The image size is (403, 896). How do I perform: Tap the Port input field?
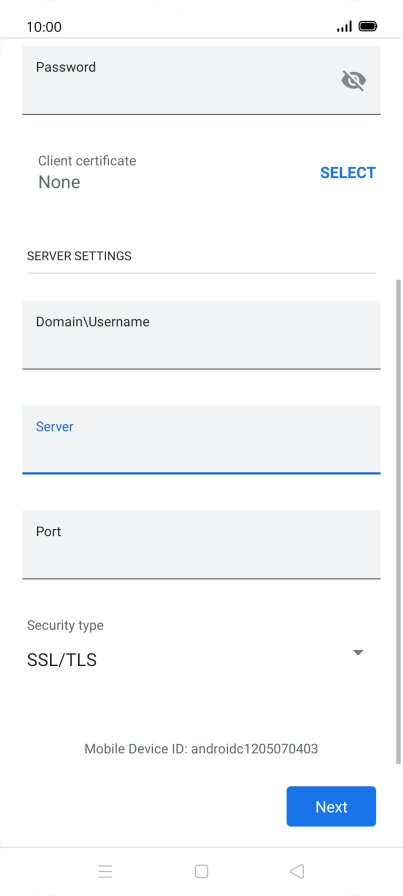(201, 545)
